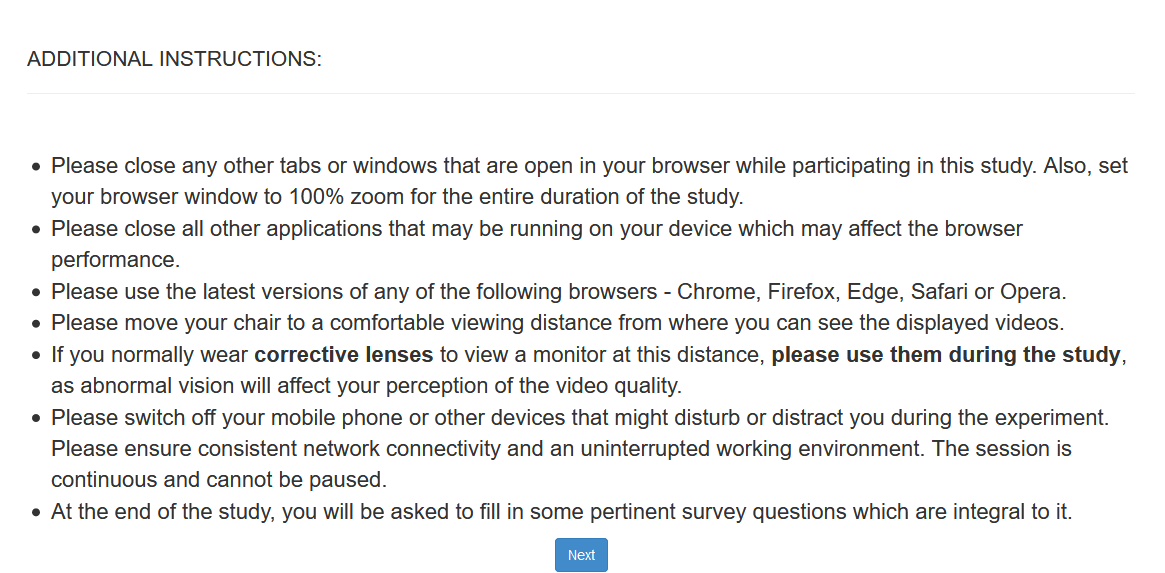Click the word "Opera" in browser list

pos(1036,293)
